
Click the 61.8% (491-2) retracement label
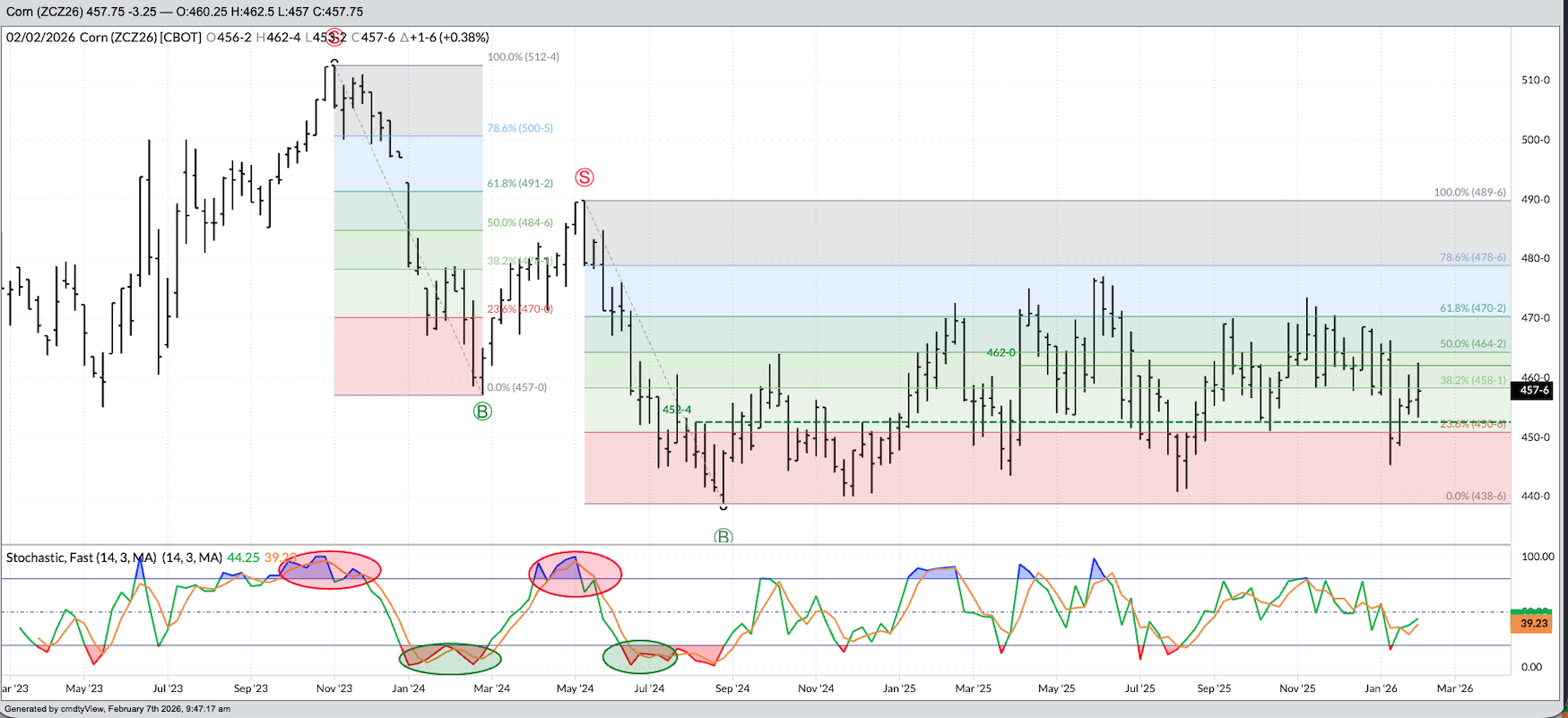(x=520, y=183)
